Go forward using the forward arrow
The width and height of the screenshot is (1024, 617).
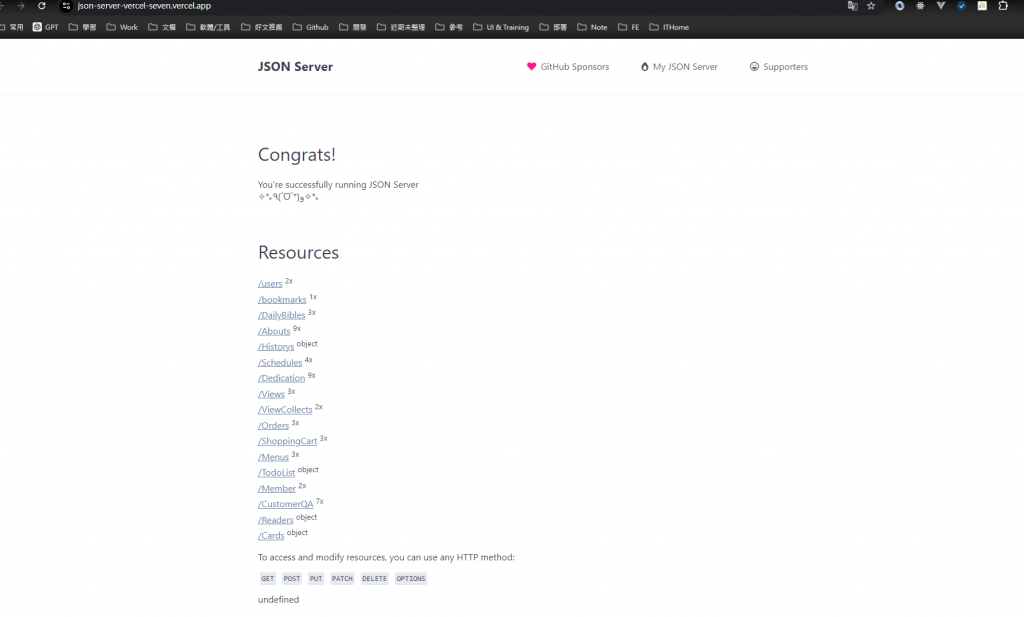21,6
